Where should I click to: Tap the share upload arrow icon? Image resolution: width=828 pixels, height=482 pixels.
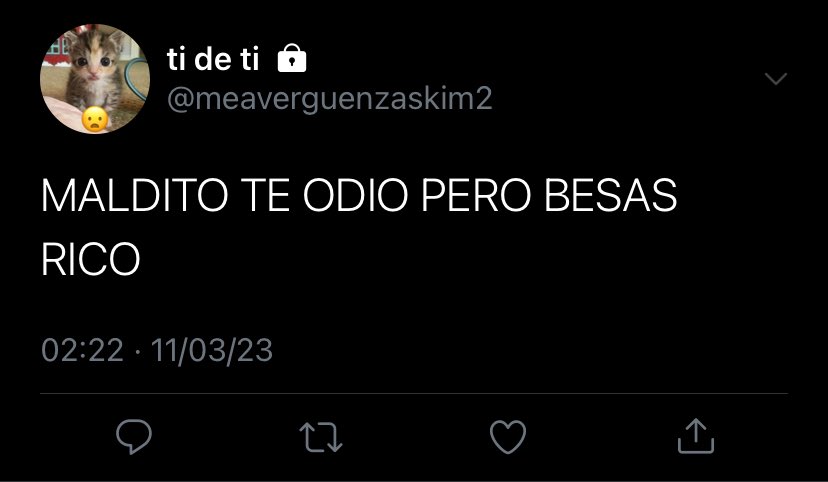696,436
